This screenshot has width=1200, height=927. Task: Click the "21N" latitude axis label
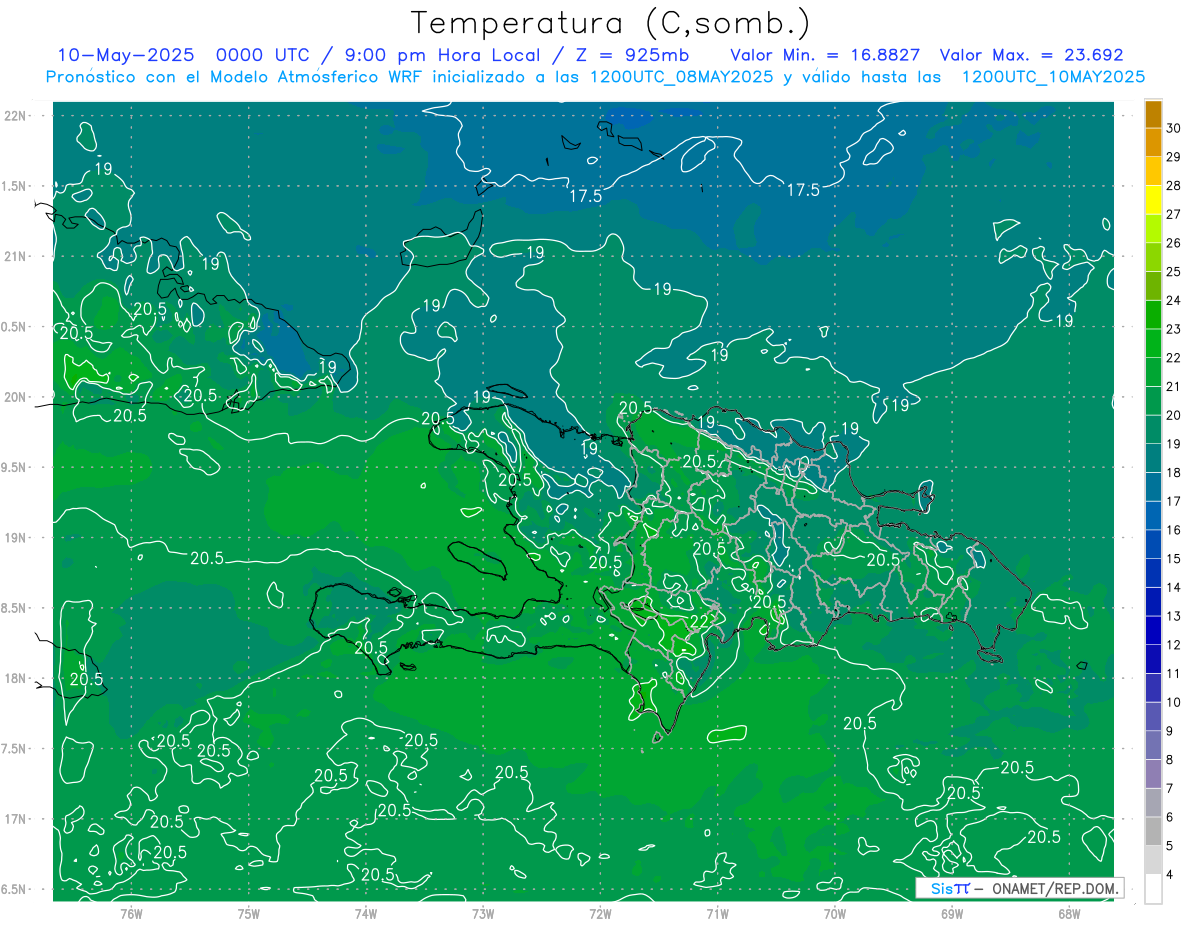tap(16, 256)
